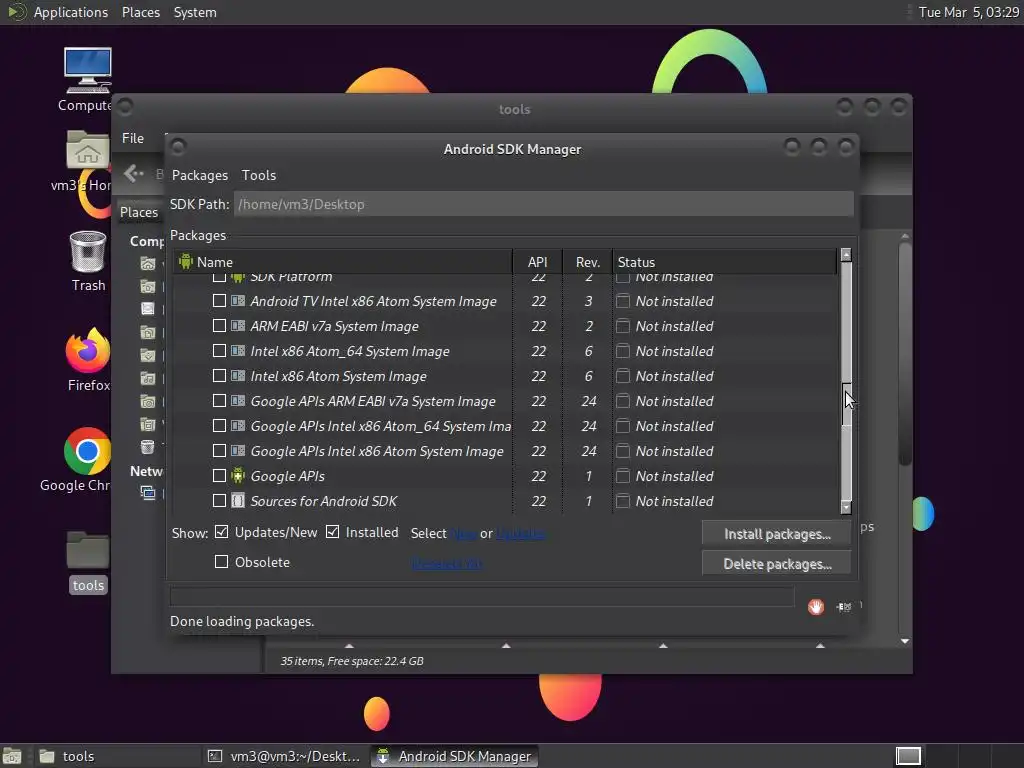The image size is (1024, 768).
Task: Click the Google APIs ARM EABI v7a image icon
Action: [238, 401]
